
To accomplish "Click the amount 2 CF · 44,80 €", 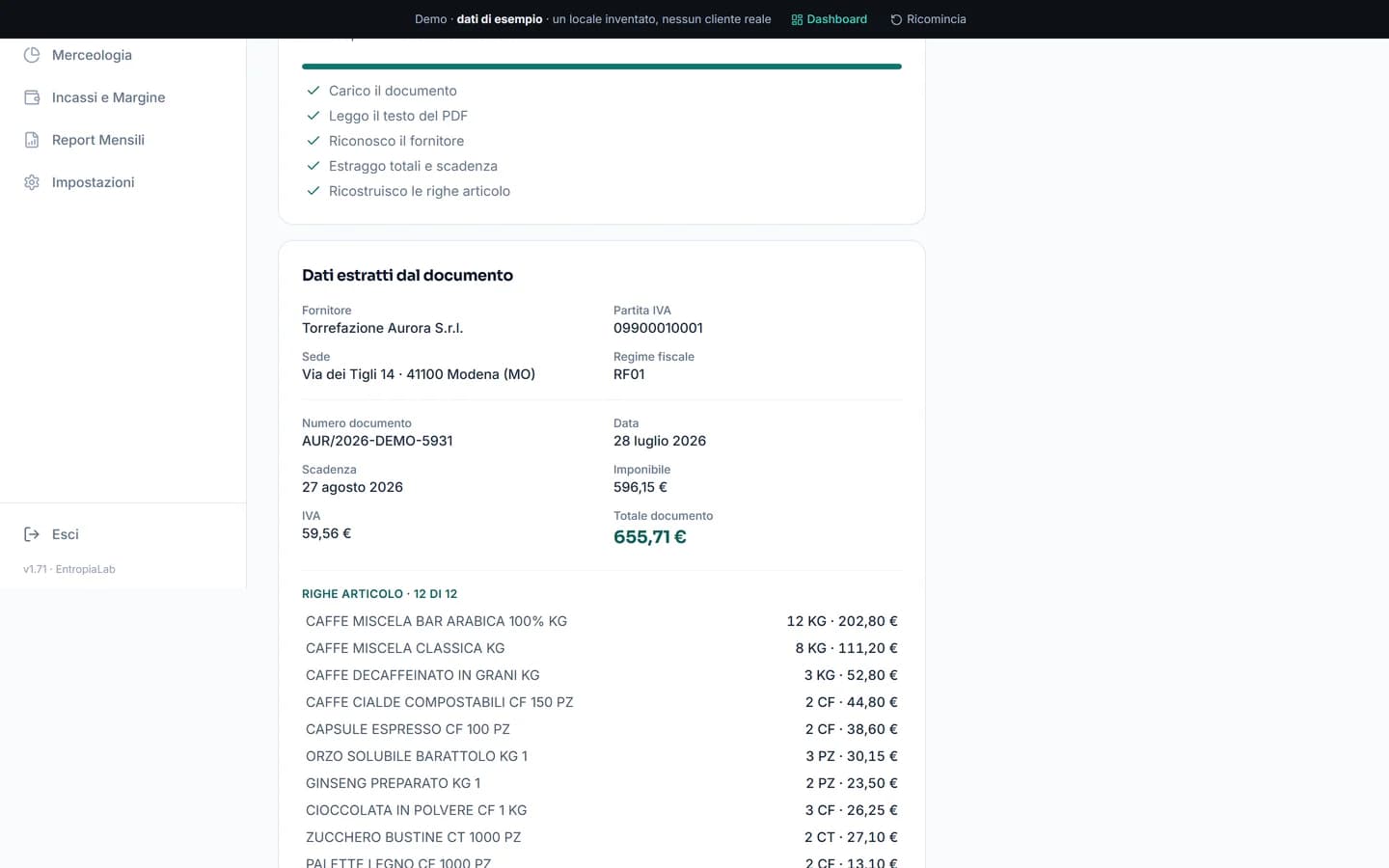I will pyautogui.click(x=851, y=702).
